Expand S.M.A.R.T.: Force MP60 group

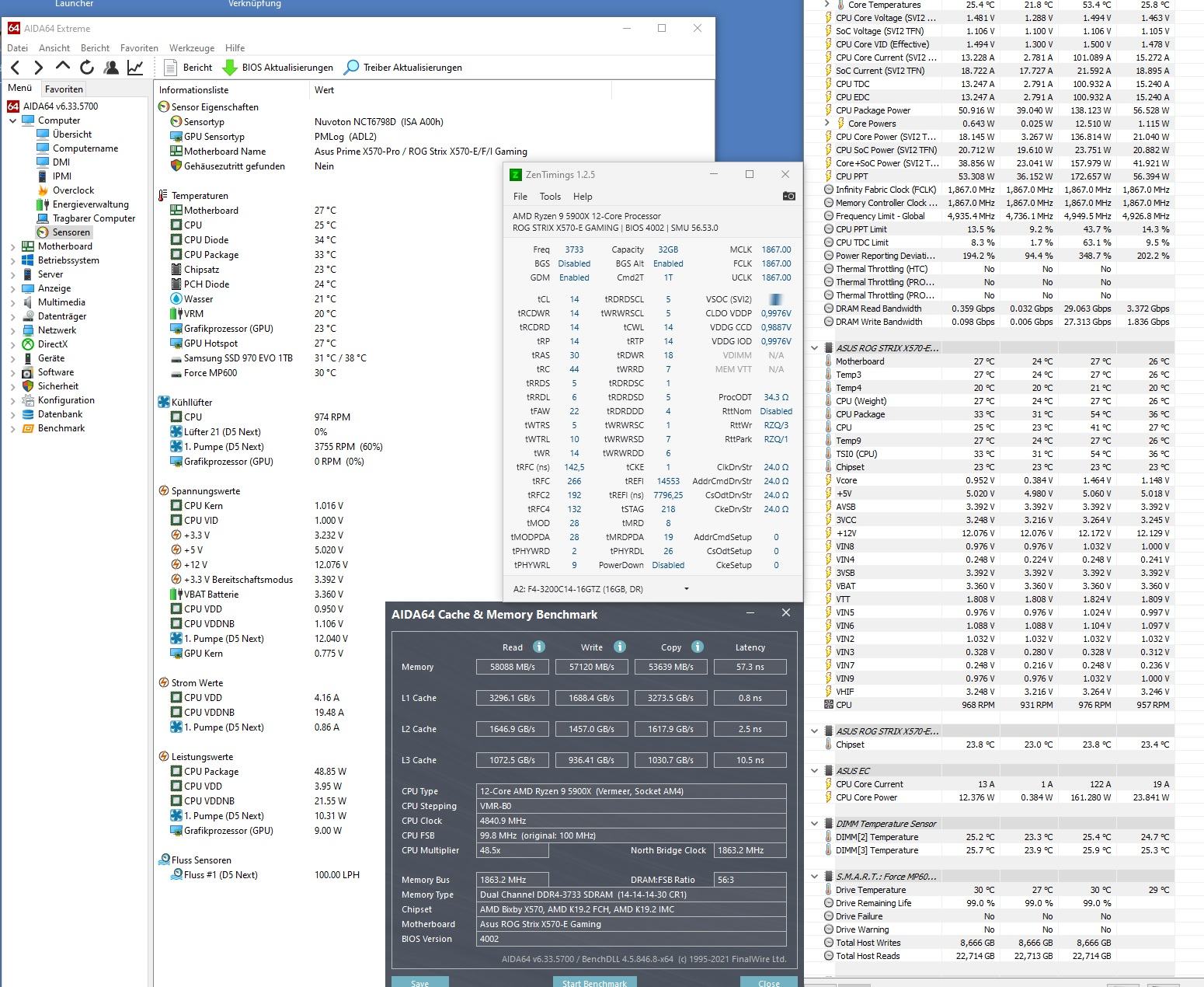(x=814, y=877)
